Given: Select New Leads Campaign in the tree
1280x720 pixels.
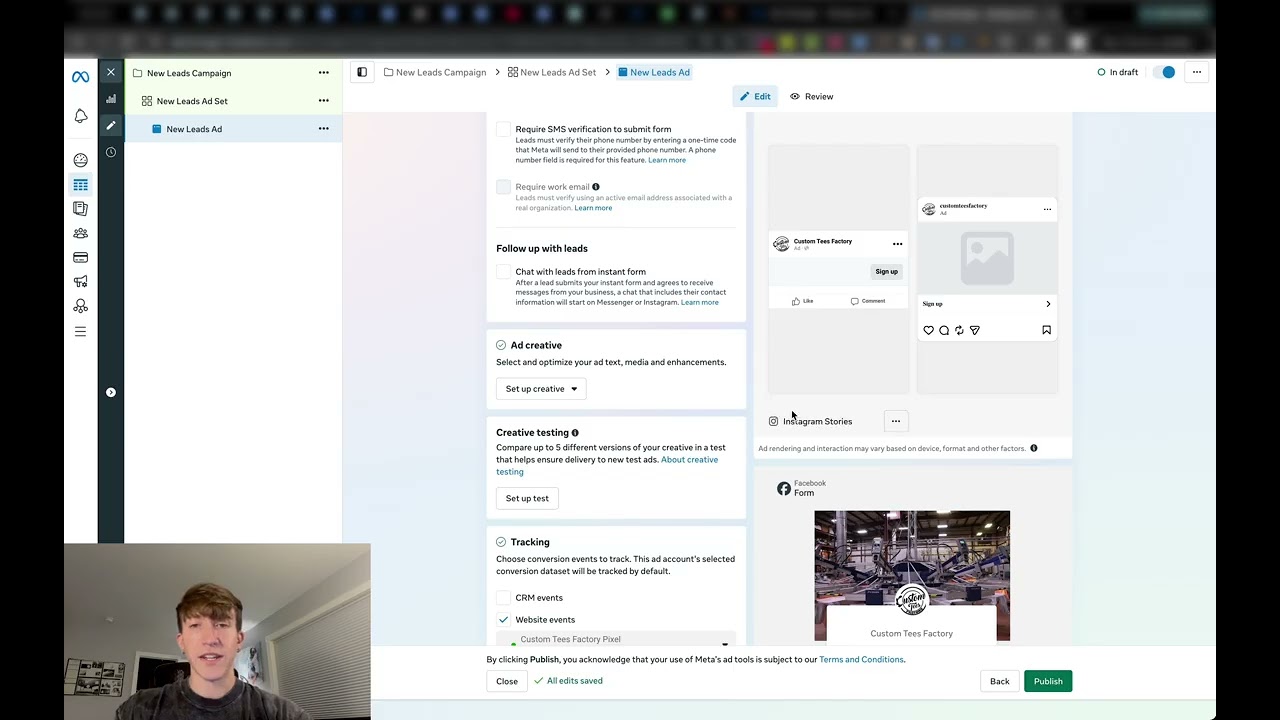Looking at the screenshot, I should [x=189, y=73].
